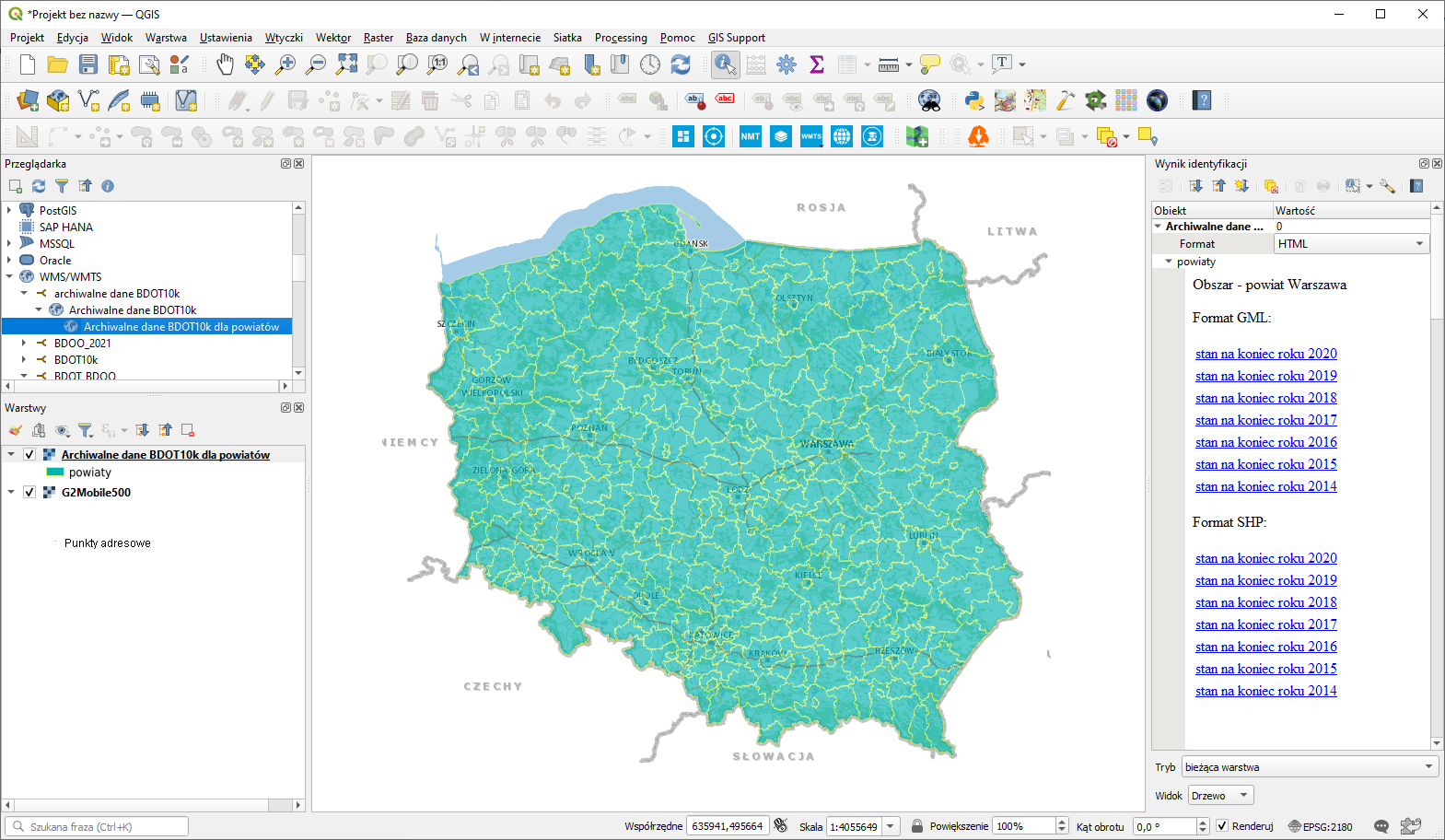The image size is (1445, 840).
Task: Open the Processing menu
Action: 621,38
